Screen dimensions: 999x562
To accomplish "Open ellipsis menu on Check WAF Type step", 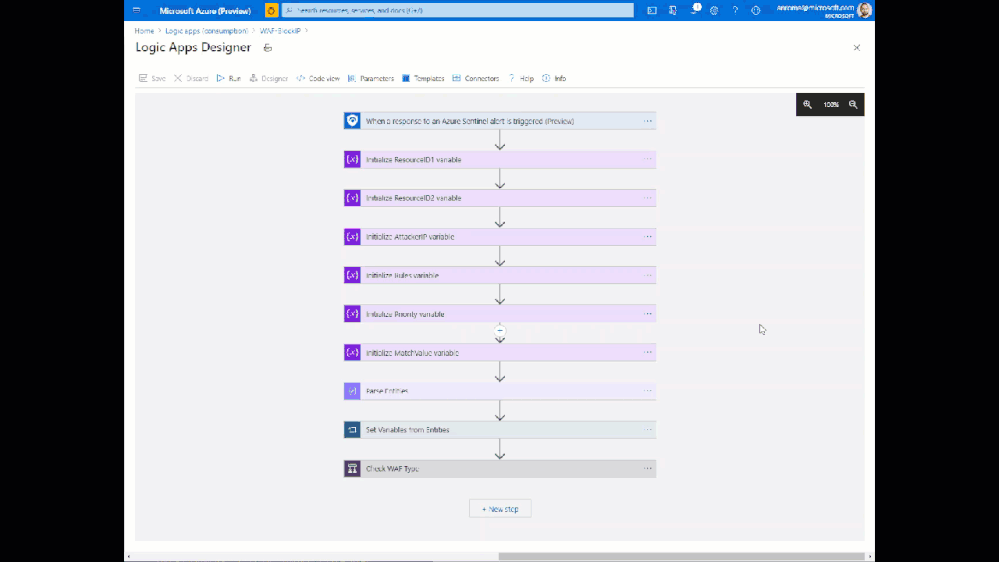I will [x=647, y=468].
